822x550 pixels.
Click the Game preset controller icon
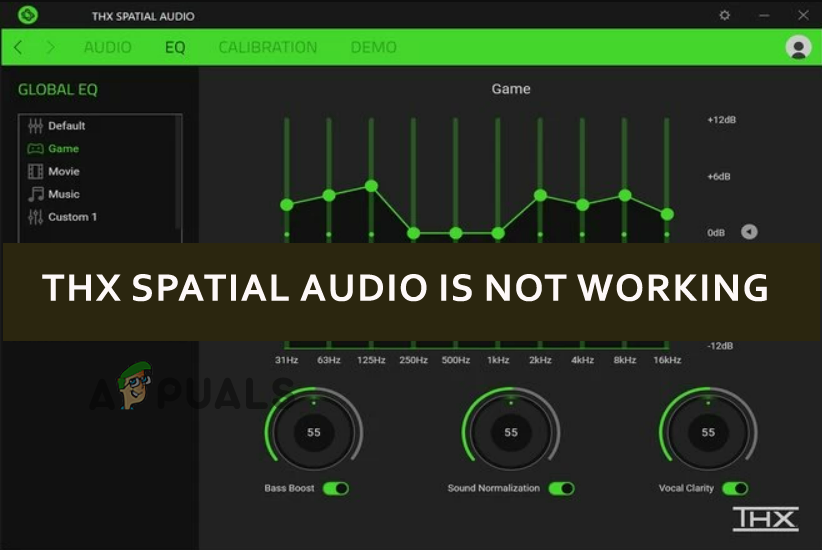click(x=35, y=149)
